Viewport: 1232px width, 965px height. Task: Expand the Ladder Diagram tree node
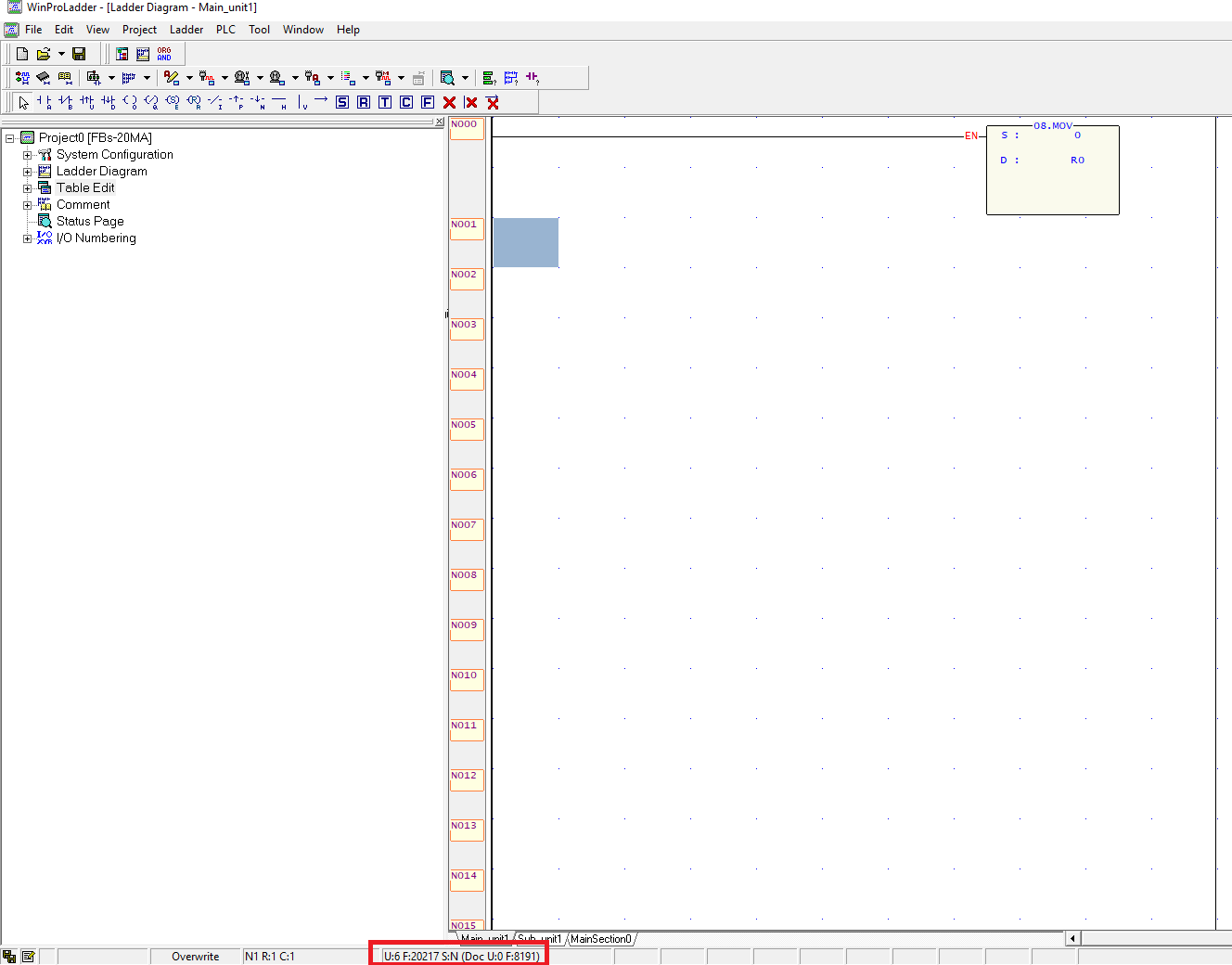pos(28,171)
